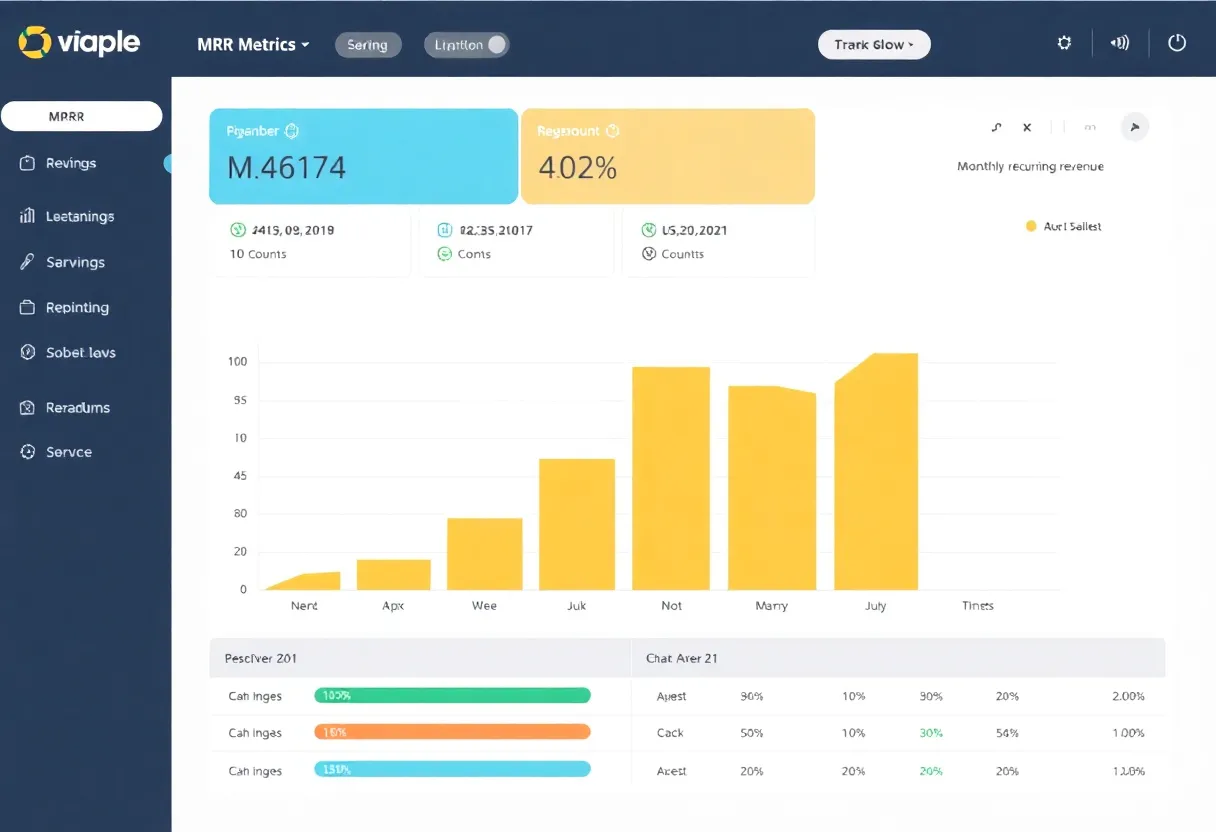Viewport: 1216px width, 832px height.
Task: Click the Chat Arer 21 table header
Action: tap(899, 658)
